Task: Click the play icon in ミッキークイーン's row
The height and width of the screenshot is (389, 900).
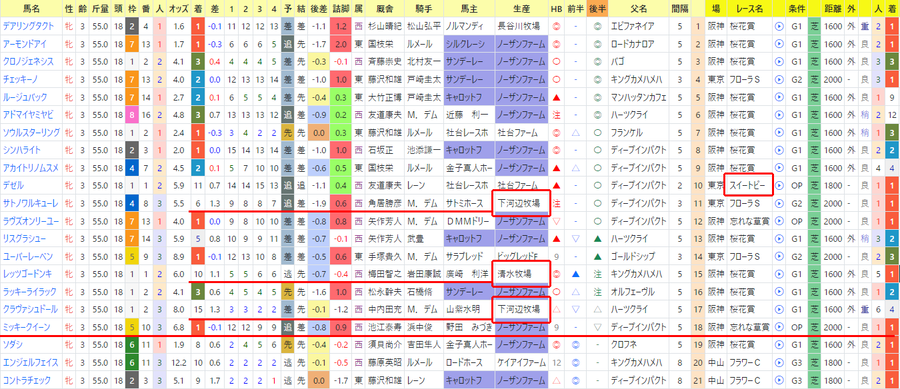Action: pos(779,327)
